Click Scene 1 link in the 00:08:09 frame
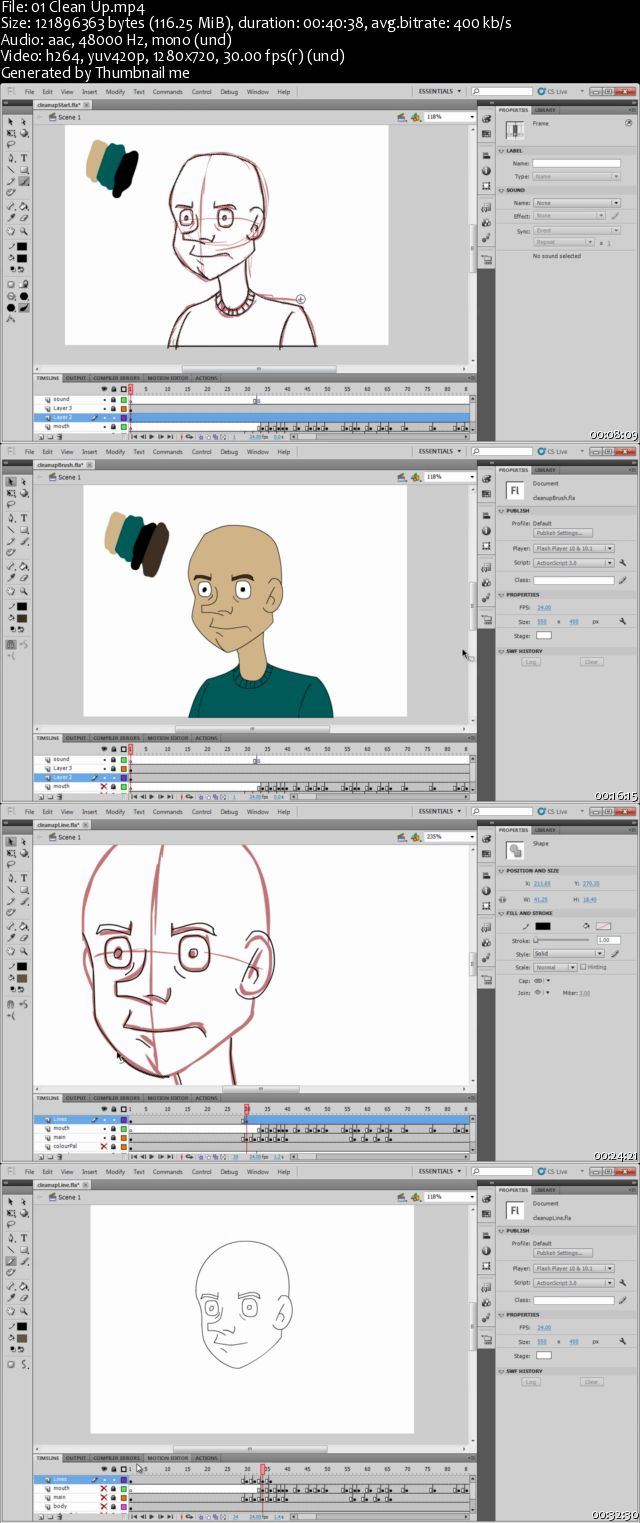This screenshot has width=640, height=1523. point(70,117)
